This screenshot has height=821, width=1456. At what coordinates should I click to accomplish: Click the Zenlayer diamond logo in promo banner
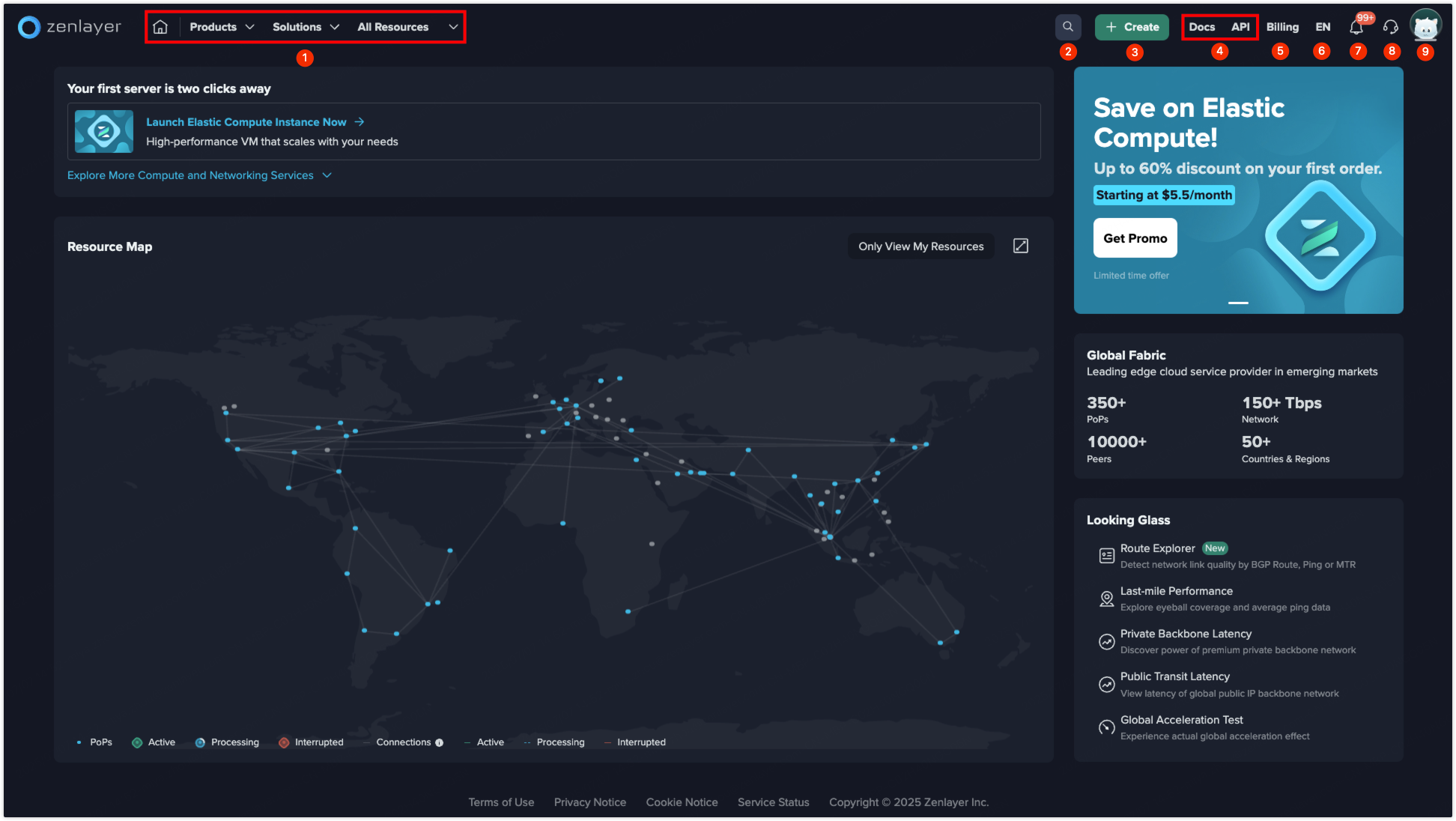1320,236
